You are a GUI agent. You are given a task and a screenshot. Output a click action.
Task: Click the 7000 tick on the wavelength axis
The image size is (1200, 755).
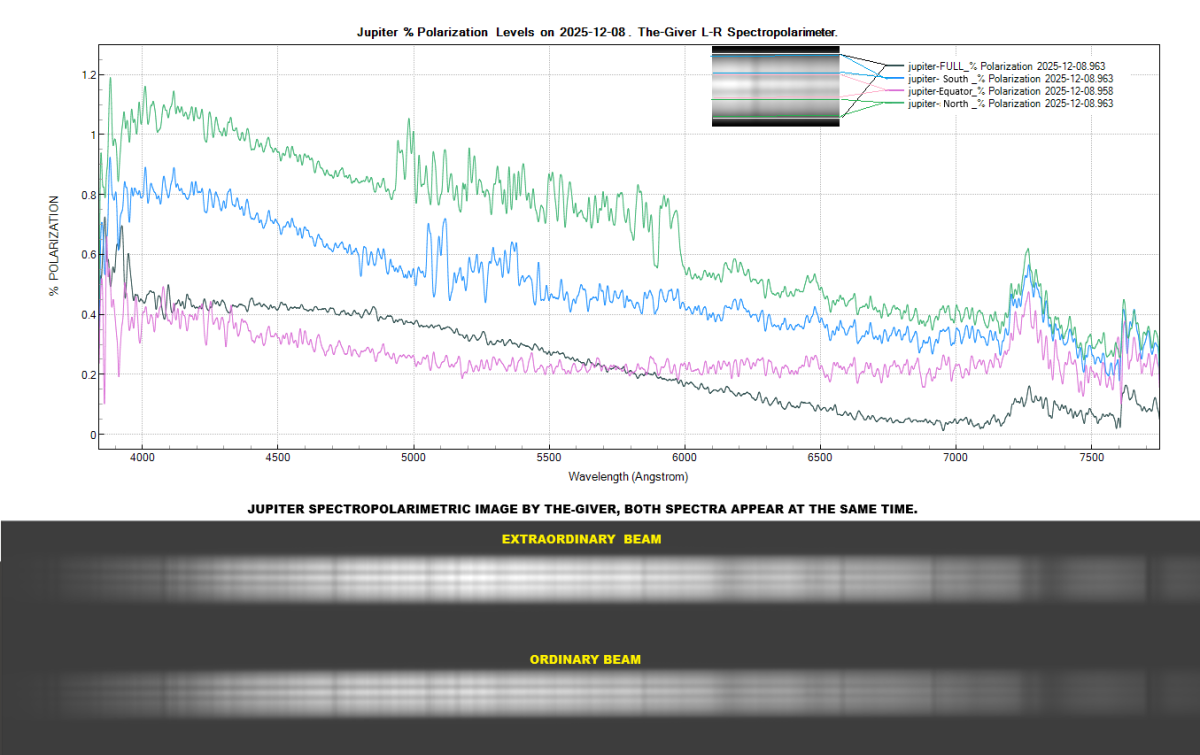(x=955, y=456)
